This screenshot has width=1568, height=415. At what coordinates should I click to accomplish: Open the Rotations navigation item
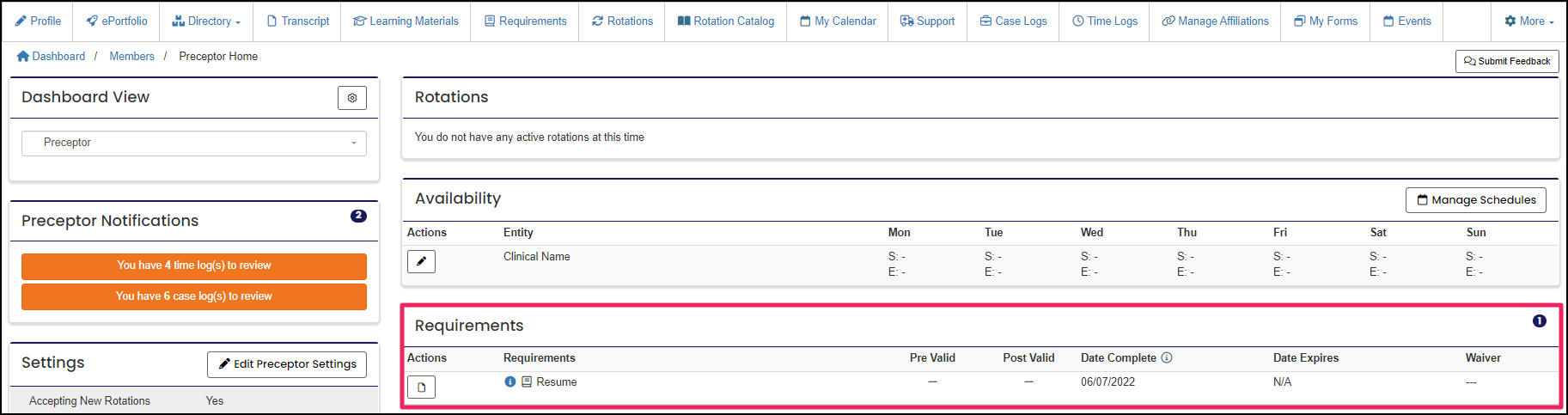point(622,21)
